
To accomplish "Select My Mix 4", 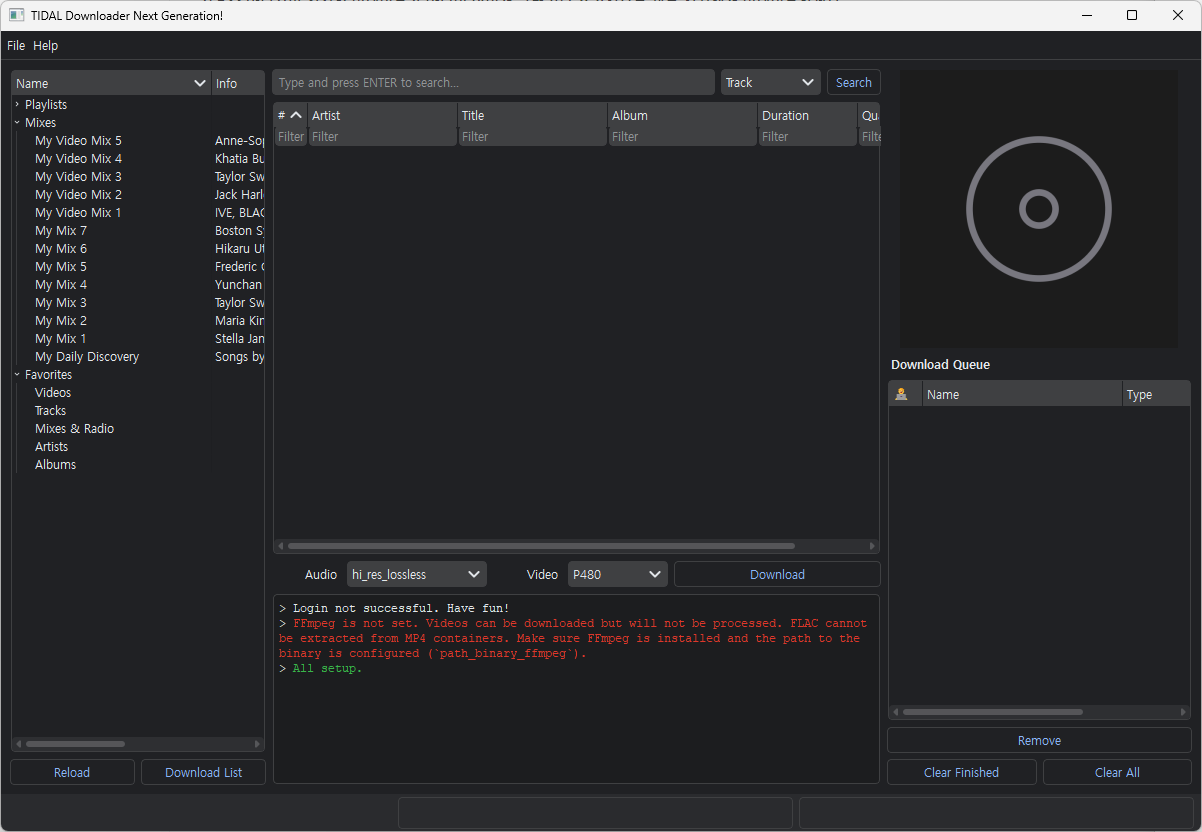I will coord(61,284).
